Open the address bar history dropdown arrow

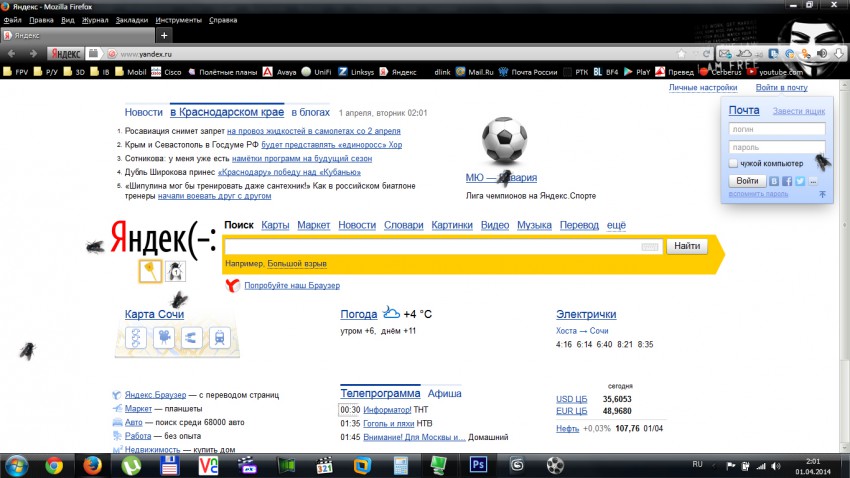[695, 53]
